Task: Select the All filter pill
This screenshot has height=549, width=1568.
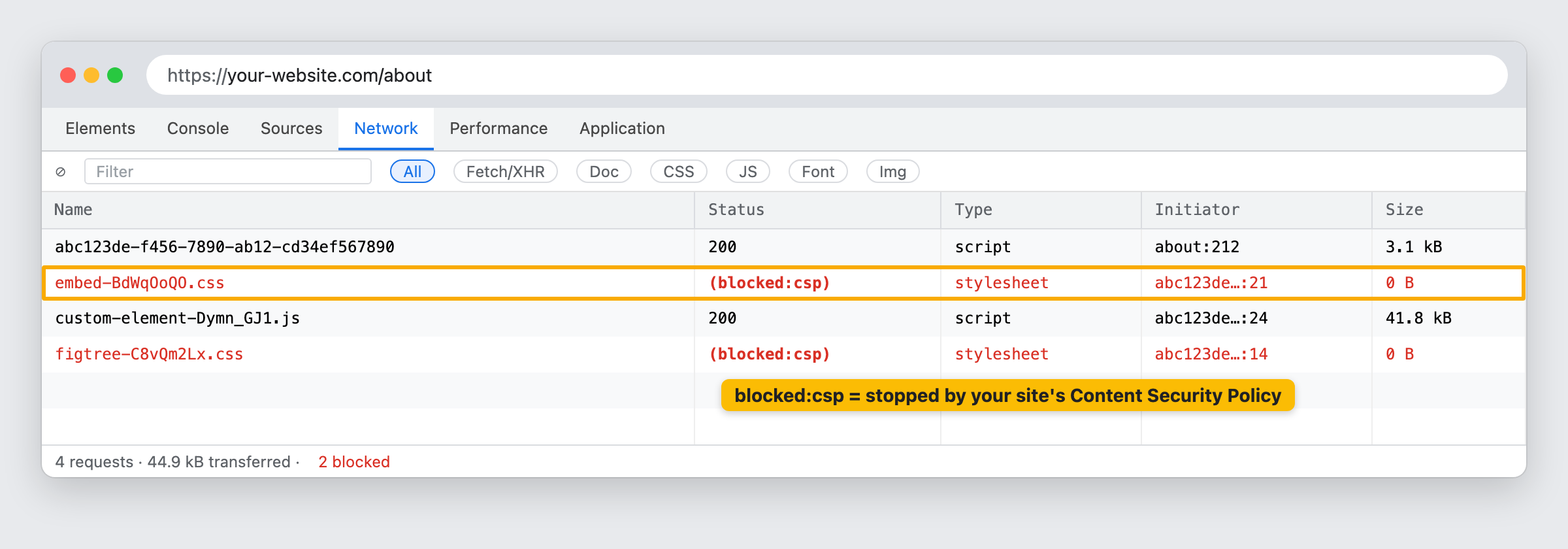Action: click(x=412, y=171)
